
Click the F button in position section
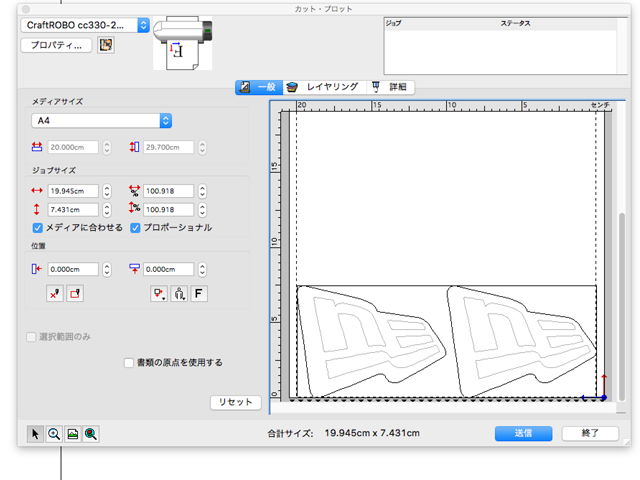pos(199,294)
